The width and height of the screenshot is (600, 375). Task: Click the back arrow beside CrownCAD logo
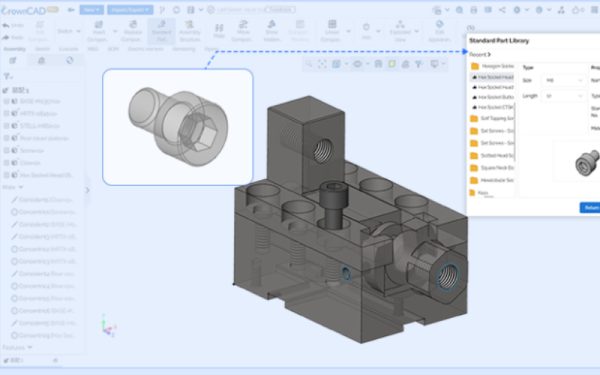coord(71,10)
